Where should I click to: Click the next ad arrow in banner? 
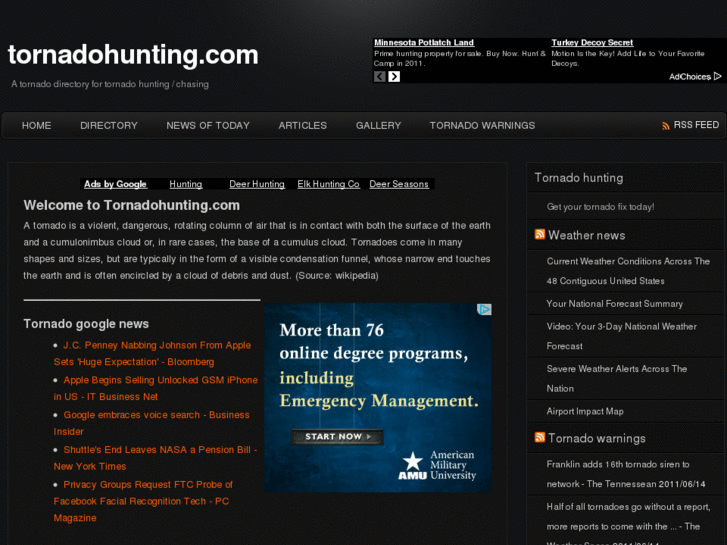tap(394, 77)
